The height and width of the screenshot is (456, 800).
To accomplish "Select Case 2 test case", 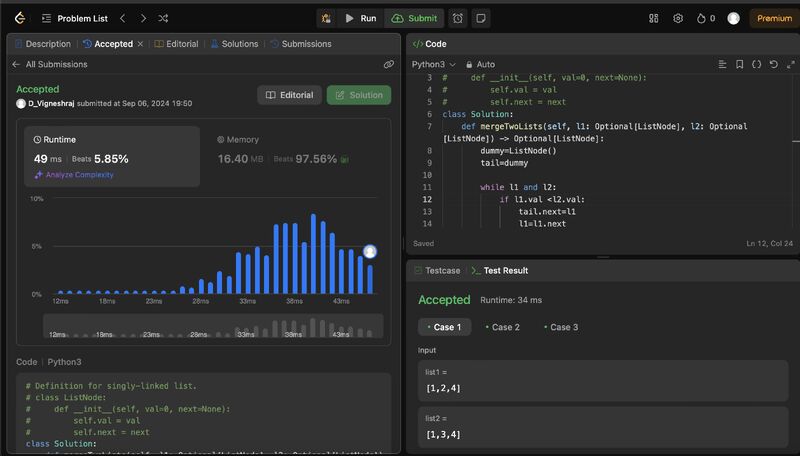I will (502, 327).
